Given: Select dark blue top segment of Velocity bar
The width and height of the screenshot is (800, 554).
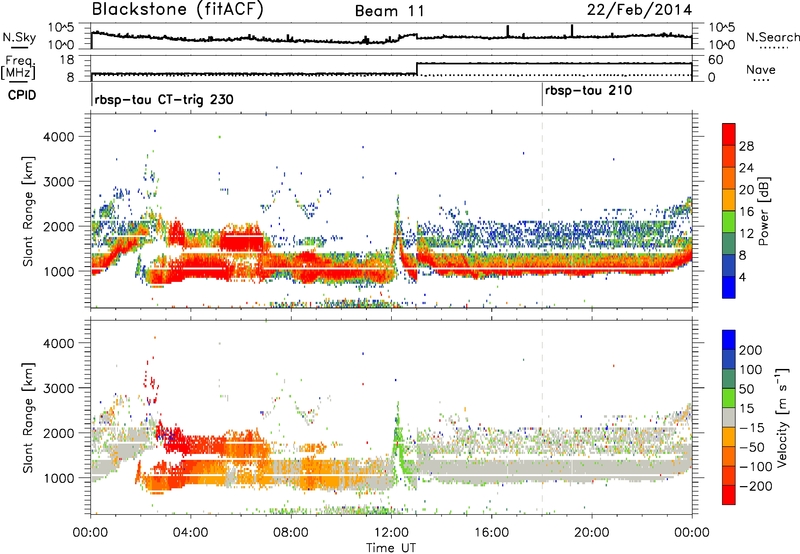Looking at the screenshot, I should click(731, 342).
